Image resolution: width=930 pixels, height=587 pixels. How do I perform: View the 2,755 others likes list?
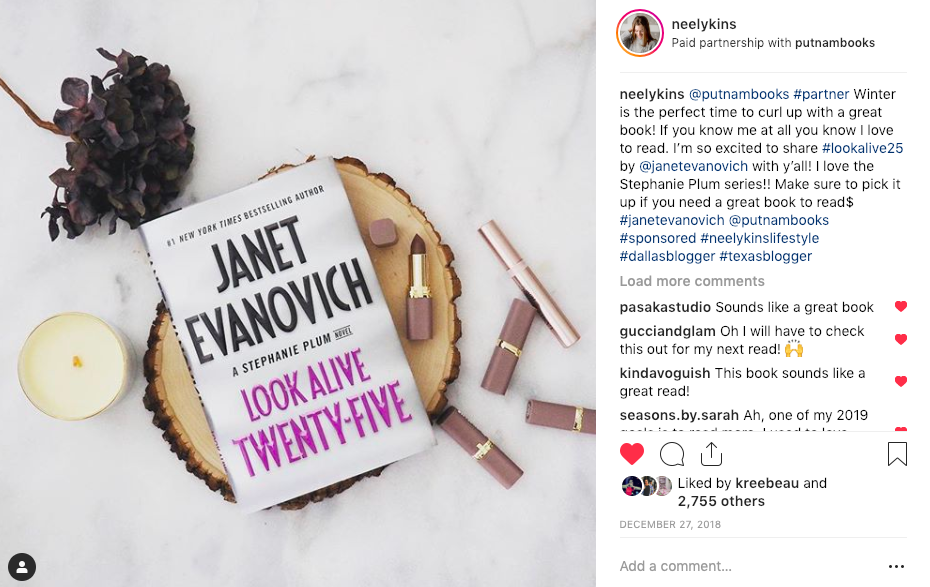coord(721,502)
